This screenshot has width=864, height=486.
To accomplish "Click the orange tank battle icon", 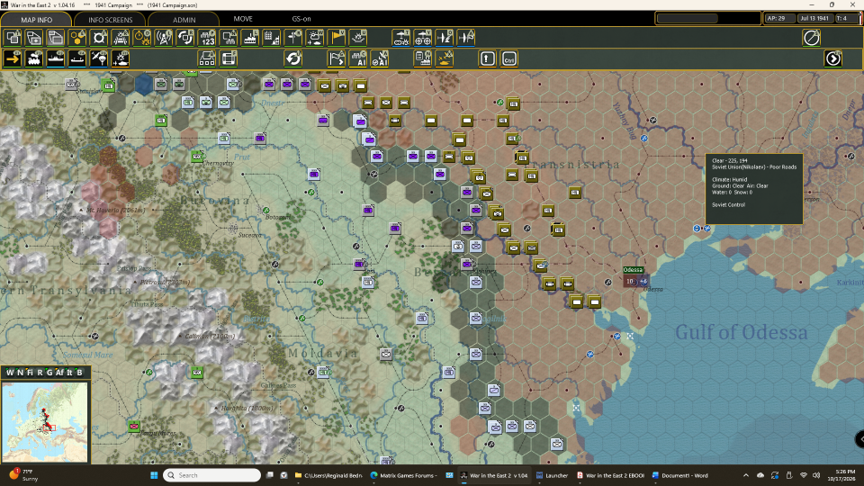I will click(444, 58).
